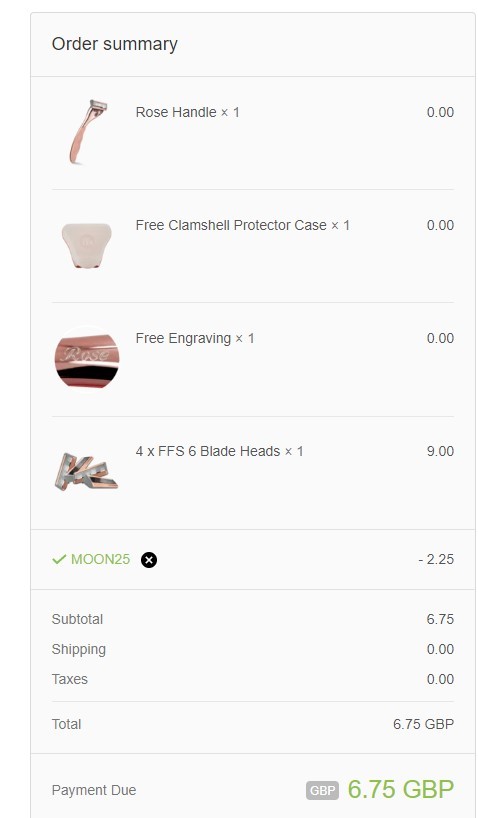Remove the MOON25 discount code
Image resolution: width=478 pixels, height=818 pixels.
click(x=149, y=560)
